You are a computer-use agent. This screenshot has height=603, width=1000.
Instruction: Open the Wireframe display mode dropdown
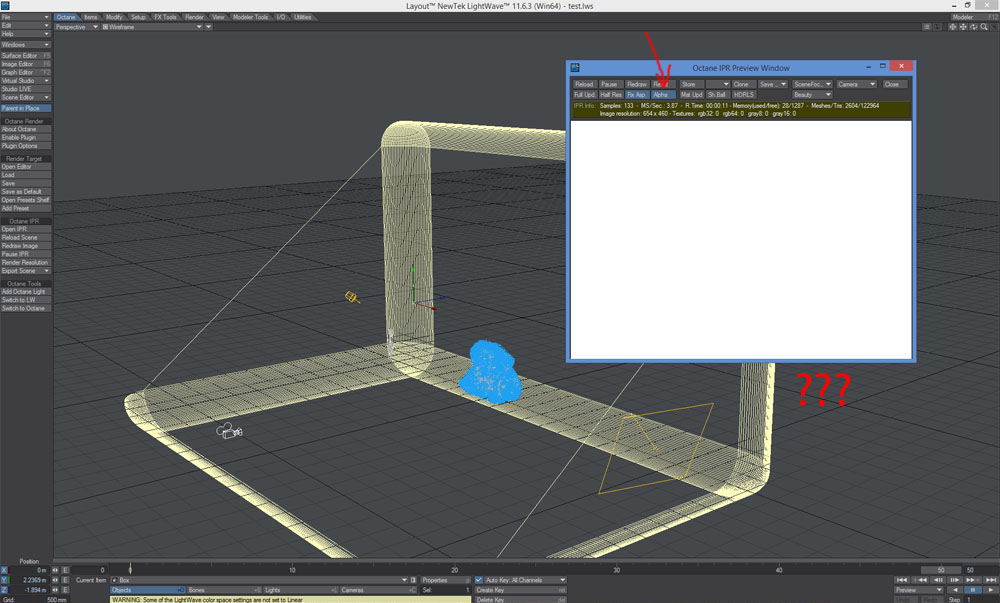pyautogui.click(x=152, y=27)
